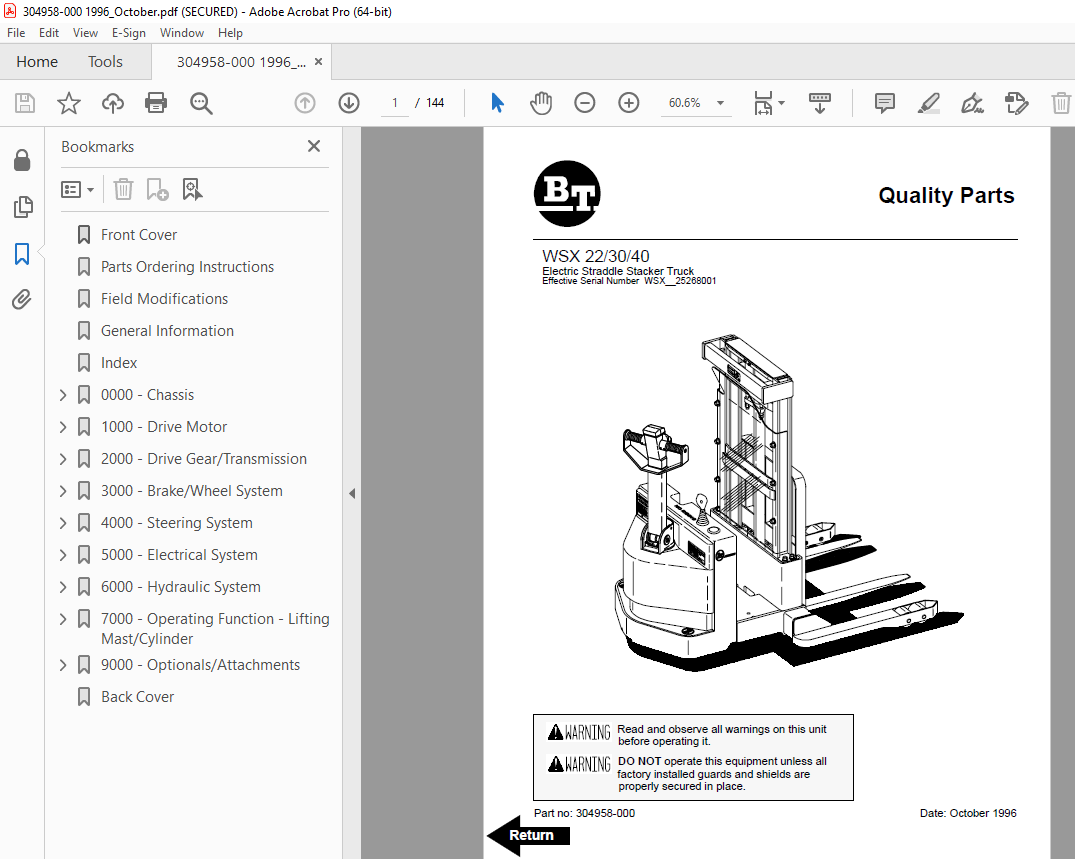Open the Edit menu
Viewport: 1075px width, 859px height.
point(49,33)
